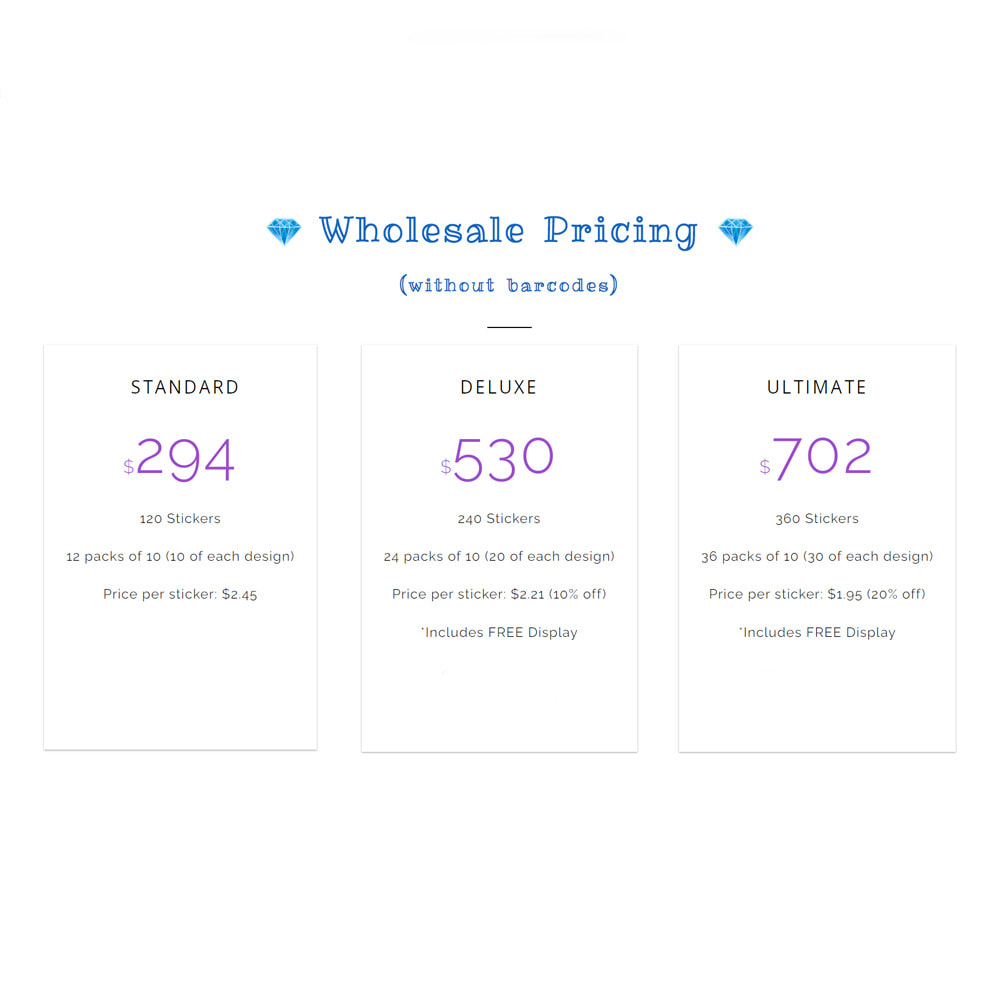
Task: Click the diamond icon right of Wholesale Pricing
Action: tap(736, 232)
